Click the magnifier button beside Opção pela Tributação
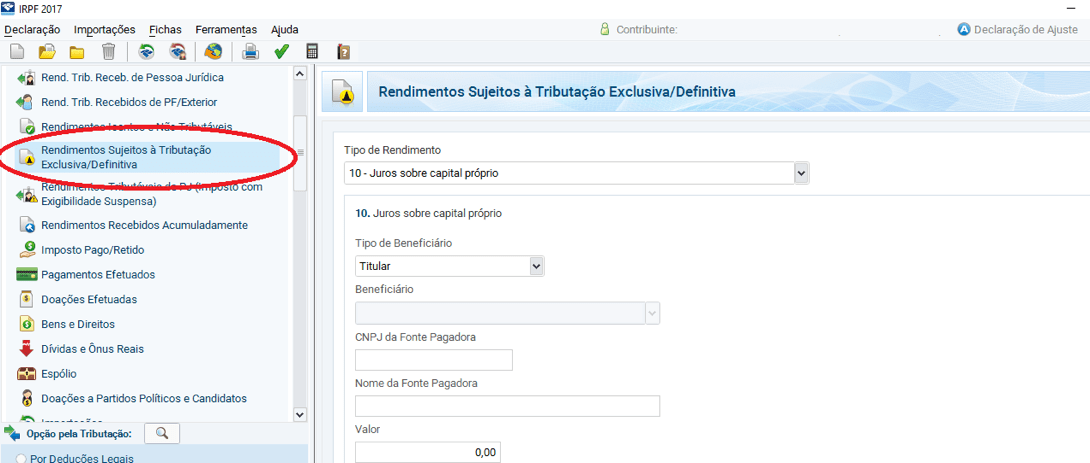1090x463 pixels. point(161,433)
